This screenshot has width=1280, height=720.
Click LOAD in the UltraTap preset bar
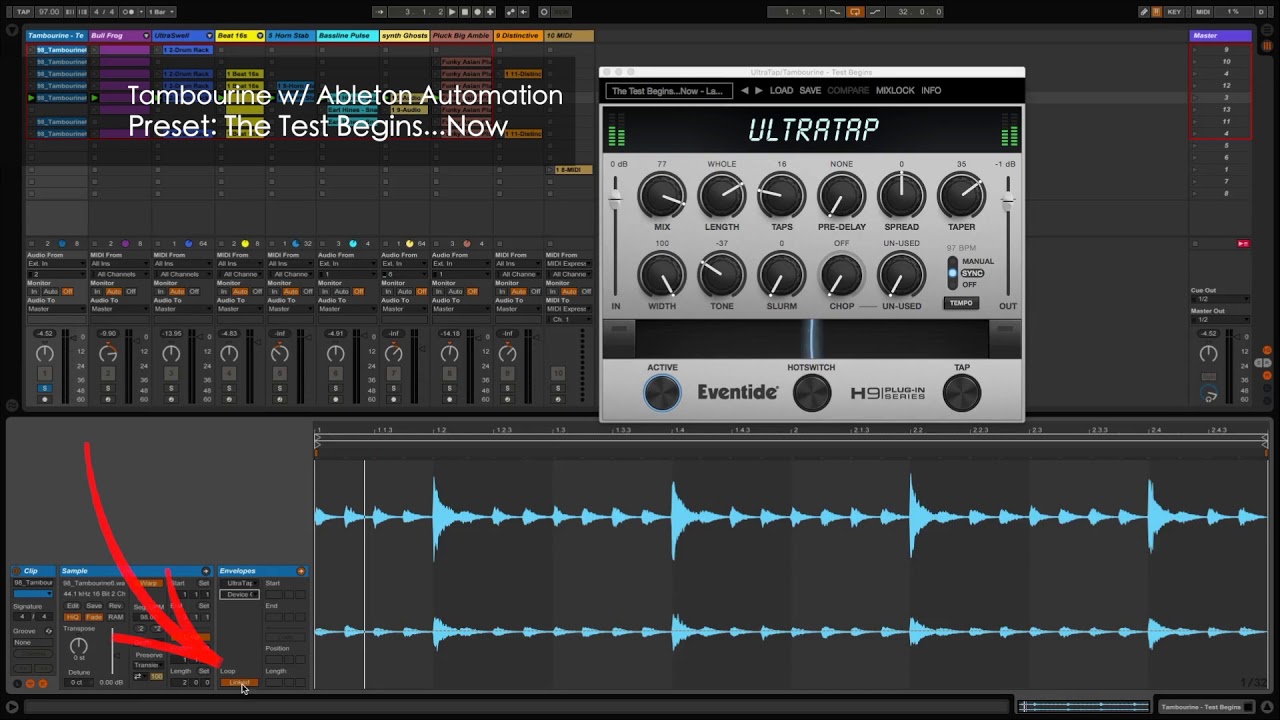click(x=781, y=90)
